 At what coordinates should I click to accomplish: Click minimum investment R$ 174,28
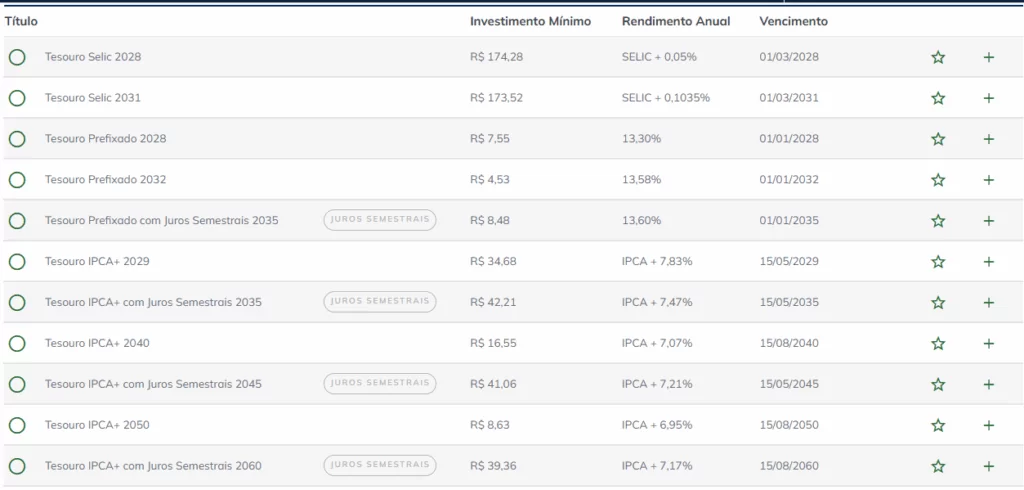[496, 57]
